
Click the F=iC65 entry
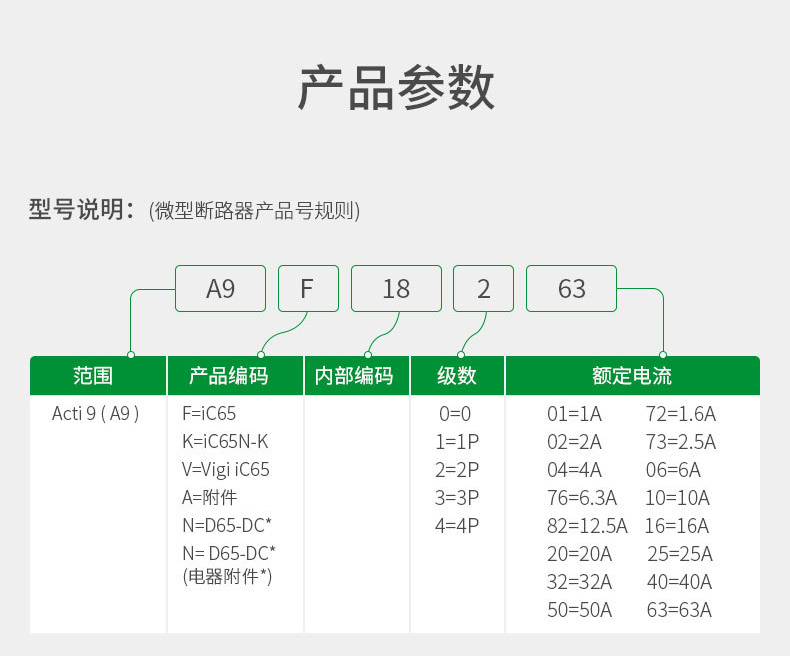click(209, 414)
